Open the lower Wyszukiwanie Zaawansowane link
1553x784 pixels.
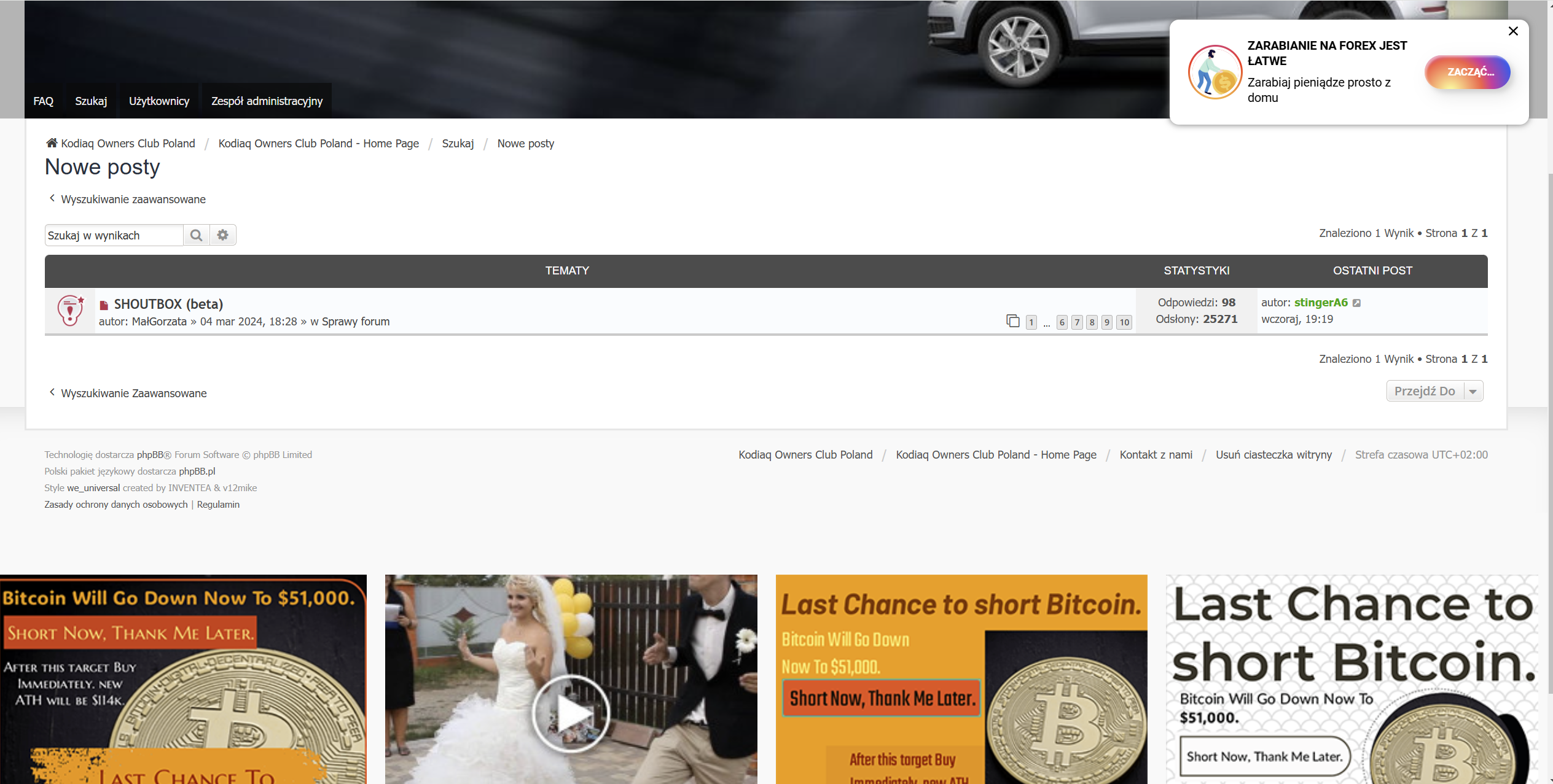coord(134,394)
